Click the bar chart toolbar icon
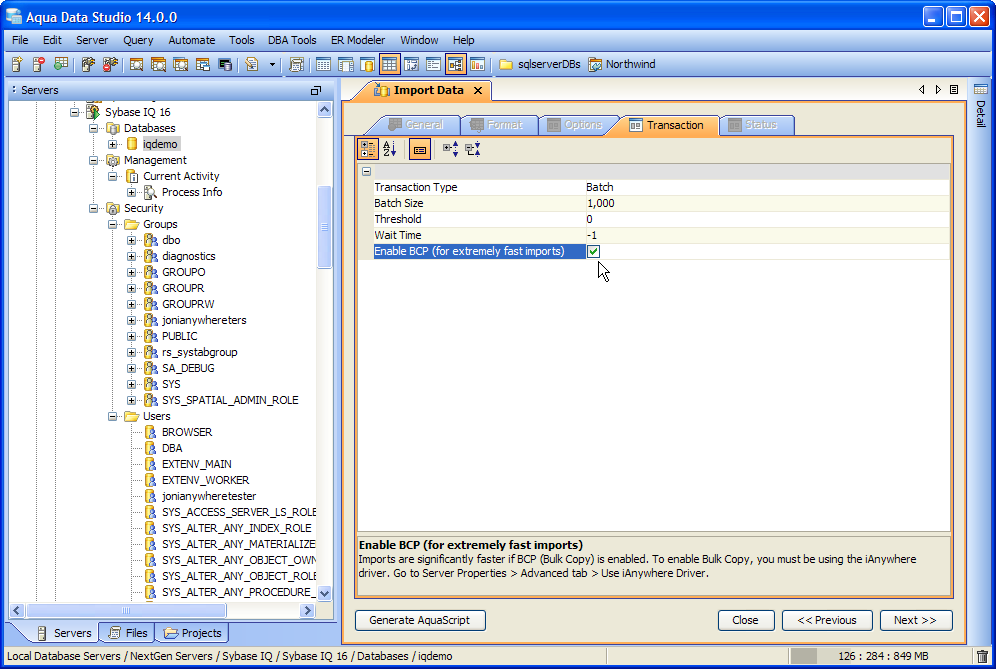 [478, 64]
